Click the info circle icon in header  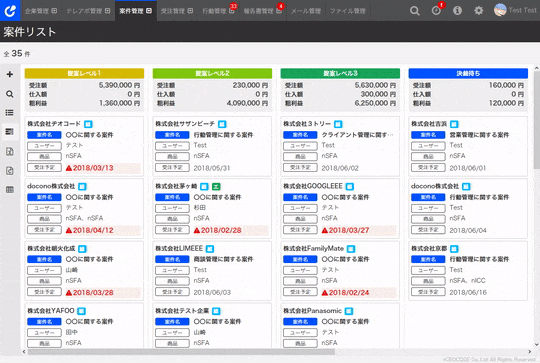(x=457, y=11)
